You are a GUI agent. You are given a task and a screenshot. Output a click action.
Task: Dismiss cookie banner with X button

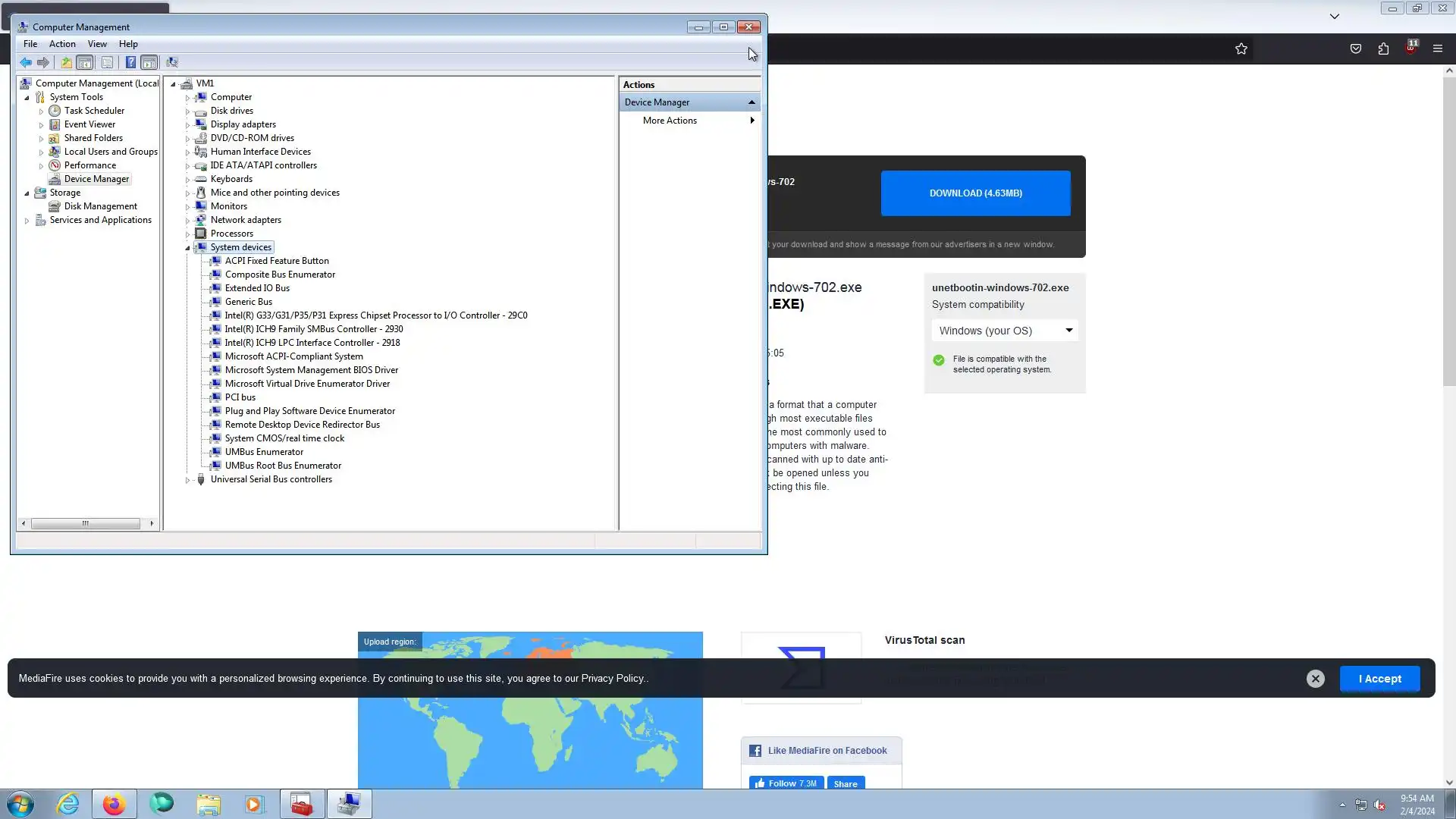pos(1315,679)
